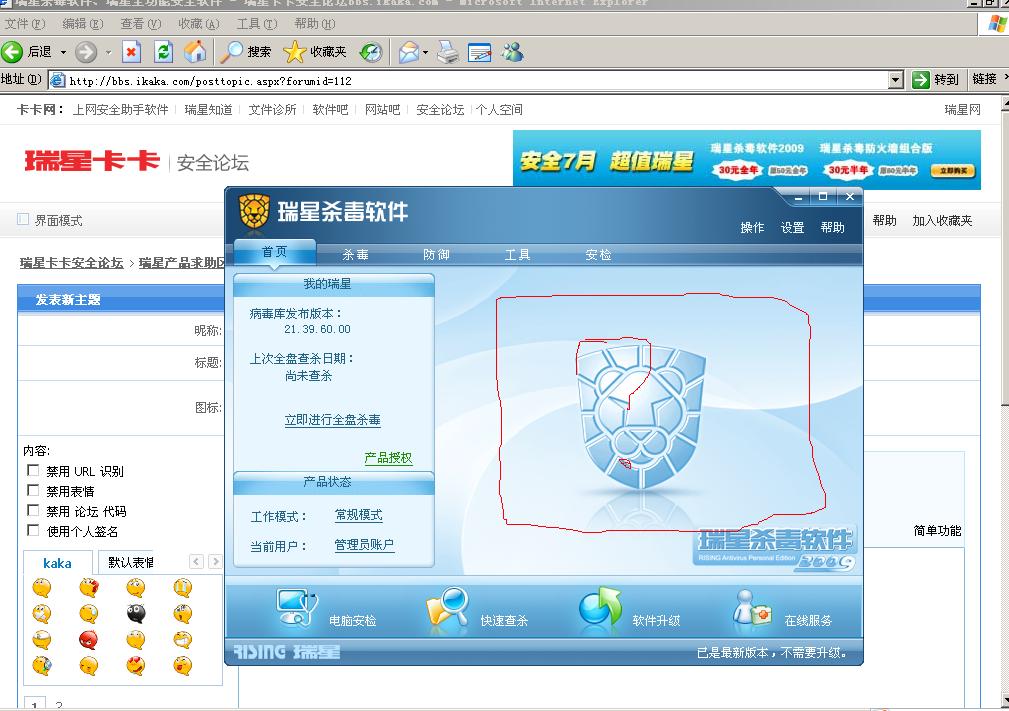The height and width of the screenshot is (711, 1009).
Task: Open 瑞星知道 nav link
Action: [x=208, y=110]
